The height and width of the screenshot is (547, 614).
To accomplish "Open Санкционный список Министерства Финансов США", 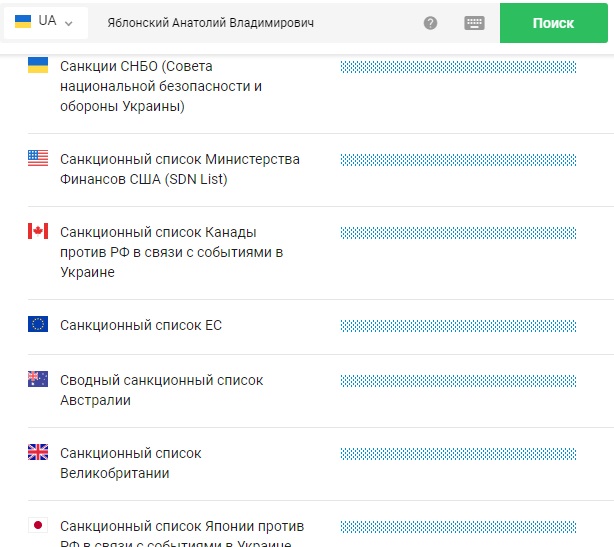I will [x=179, y=169].
